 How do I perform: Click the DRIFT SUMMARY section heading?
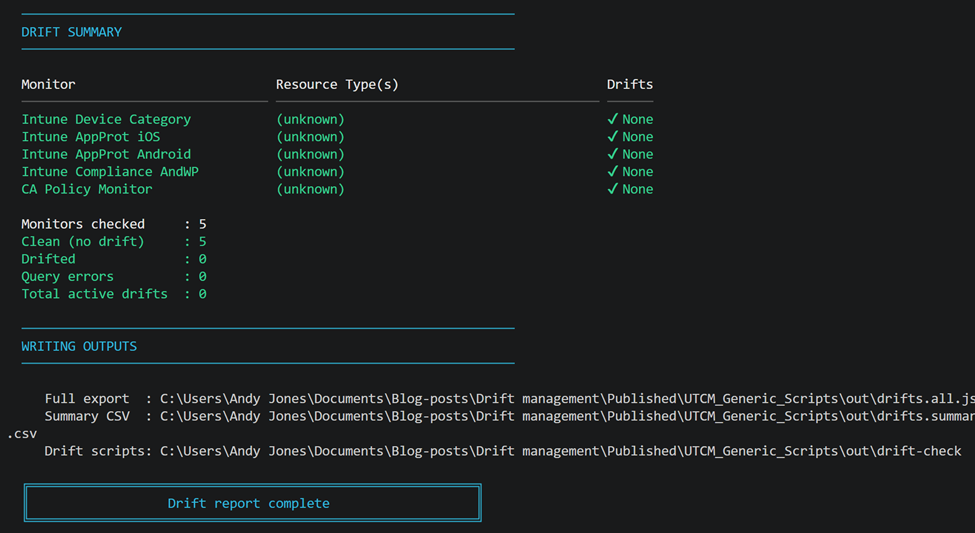(x=71, y=32)
